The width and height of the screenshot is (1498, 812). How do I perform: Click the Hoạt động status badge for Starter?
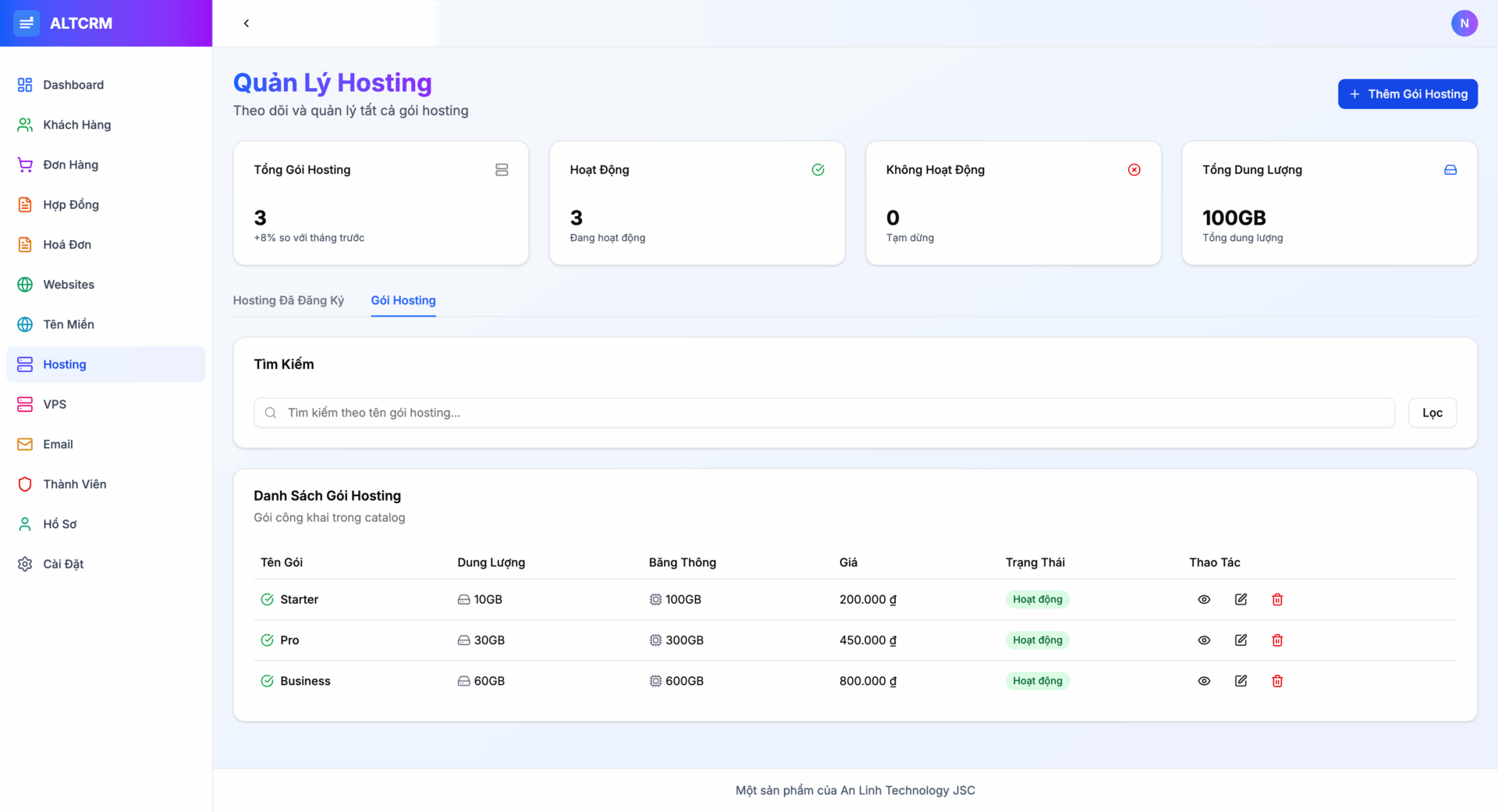click(x=1037, y=599)
